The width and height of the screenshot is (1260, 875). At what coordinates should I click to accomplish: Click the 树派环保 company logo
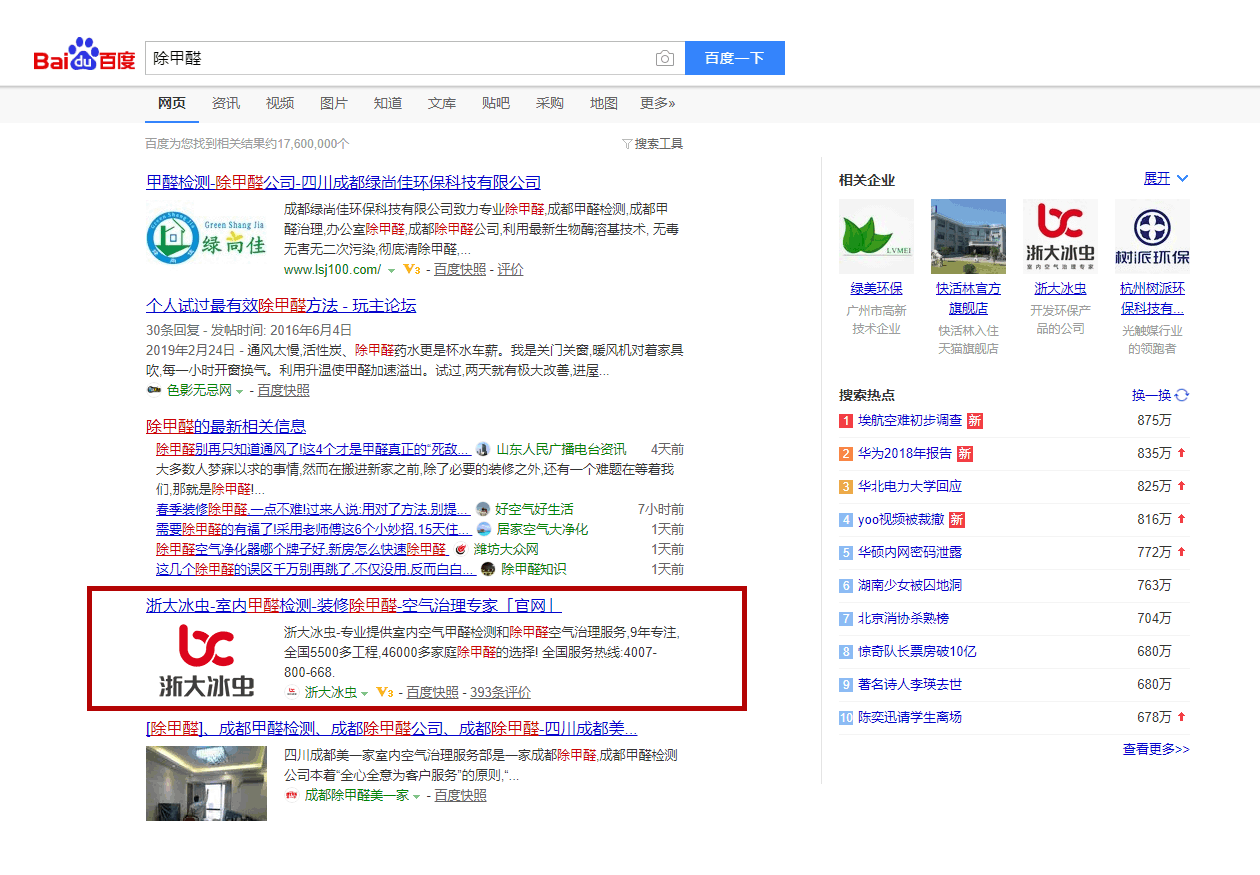[x=1152, y=236]
